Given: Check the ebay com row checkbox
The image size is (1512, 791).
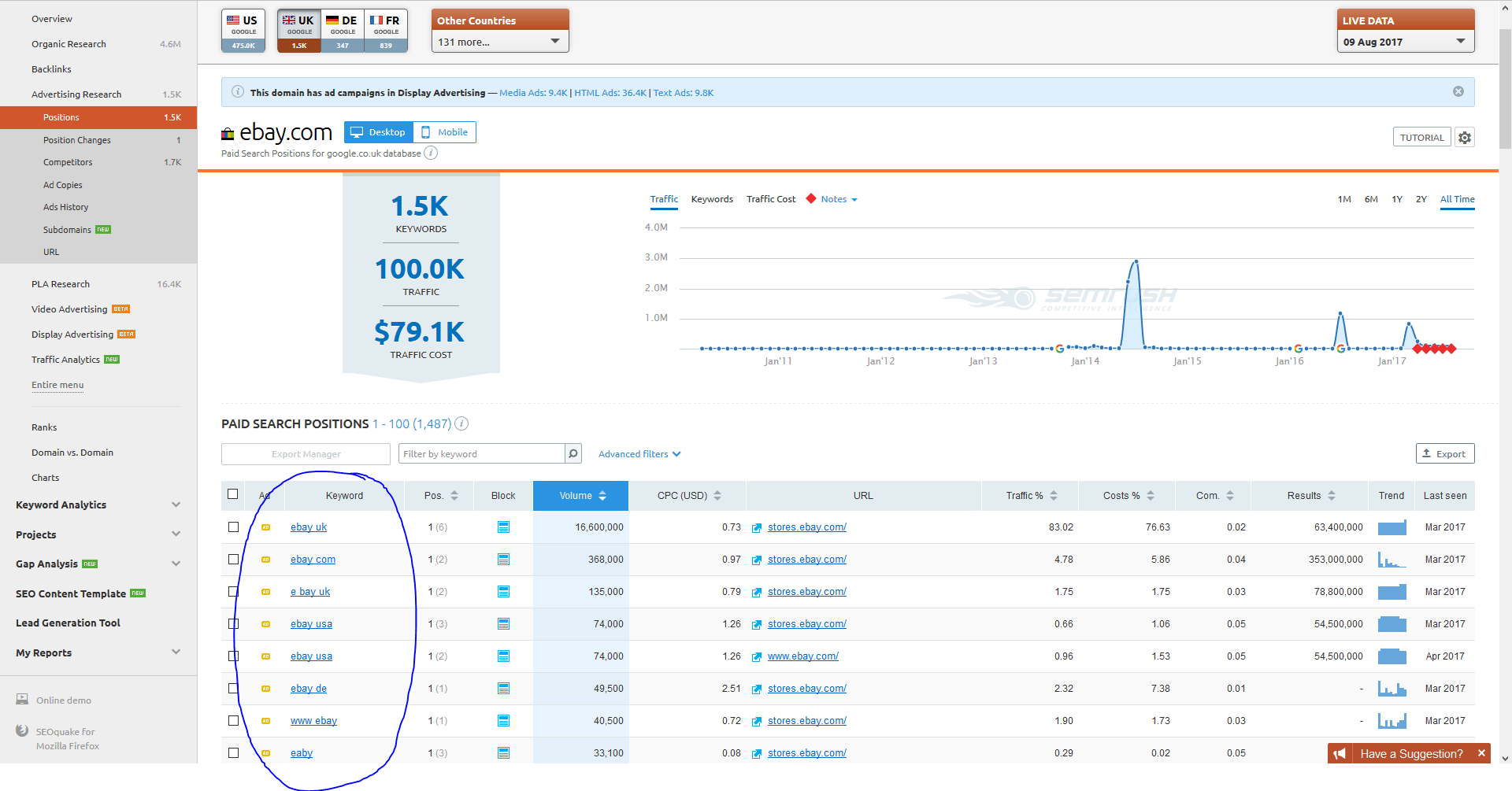Looking at the screenshot, I should tap(233, 560).
